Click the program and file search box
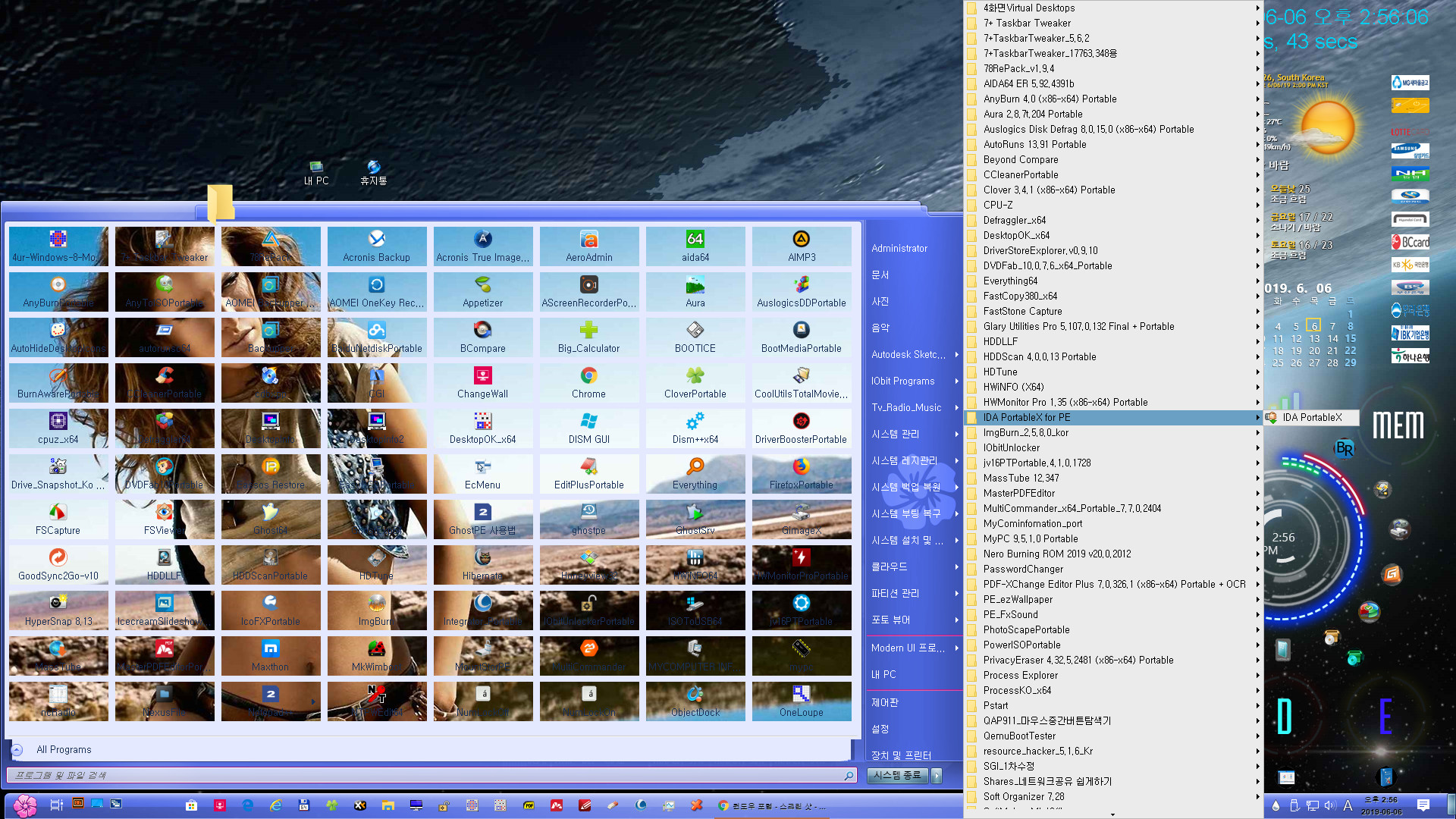This screenshot has height=819, width=1456. point(432,775)
